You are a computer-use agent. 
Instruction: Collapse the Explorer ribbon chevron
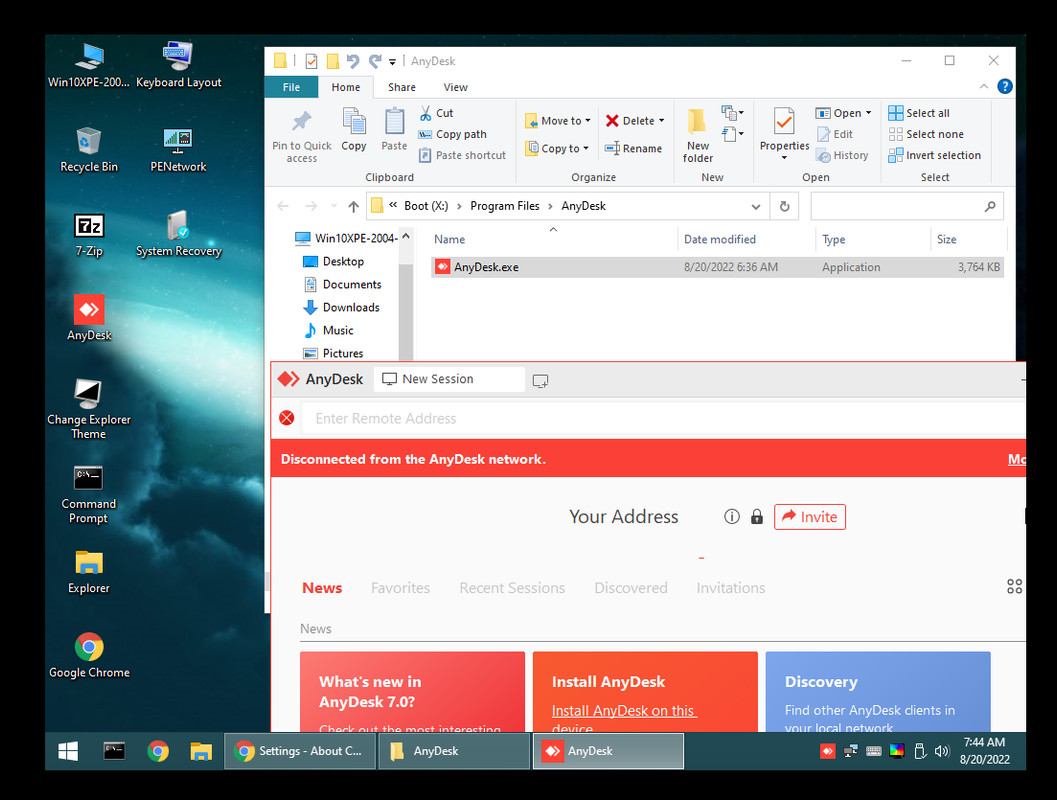click(x=984, y=86)
